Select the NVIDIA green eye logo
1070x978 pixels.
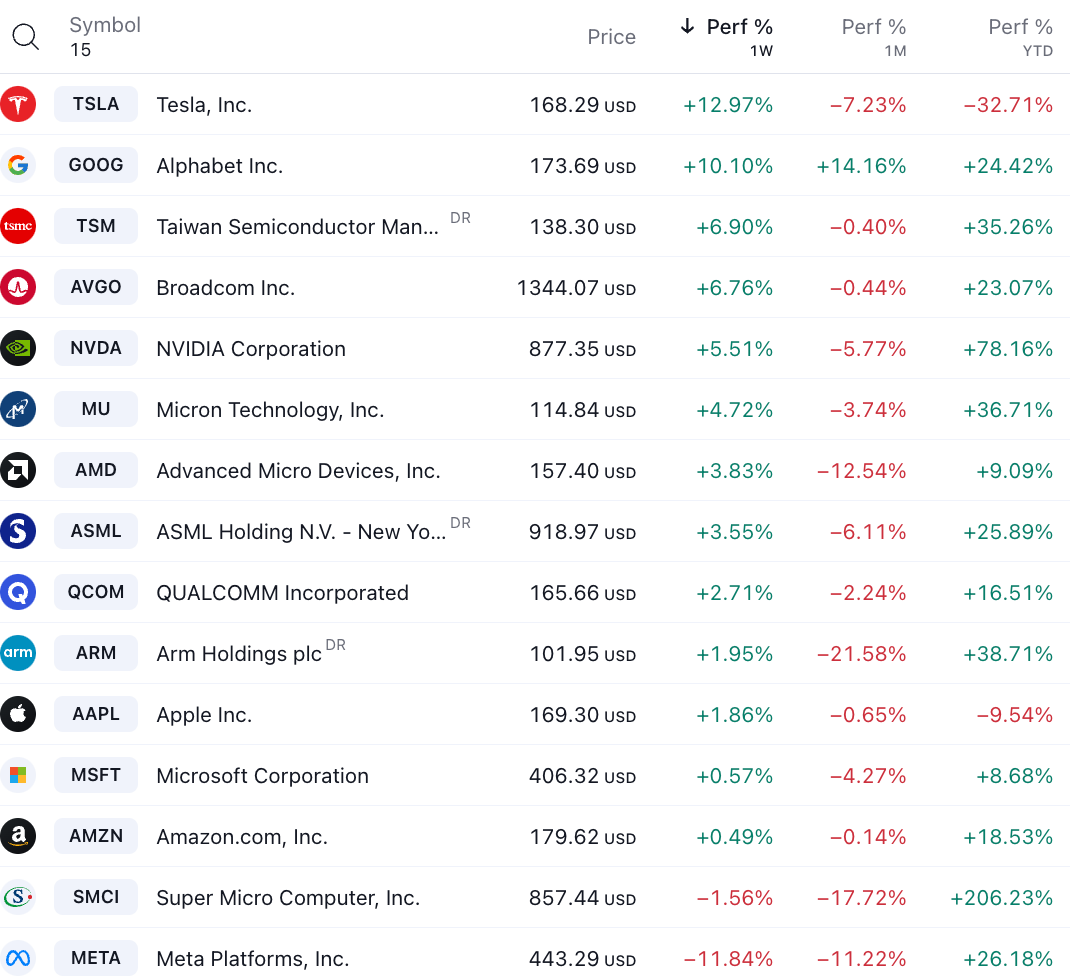pos(19,348)
